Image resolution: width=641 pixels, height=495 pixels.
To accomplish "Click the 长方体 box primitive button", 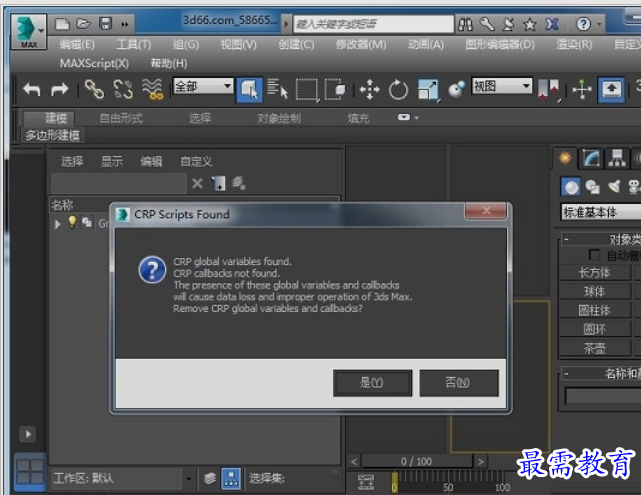I will tap(594, 272).
